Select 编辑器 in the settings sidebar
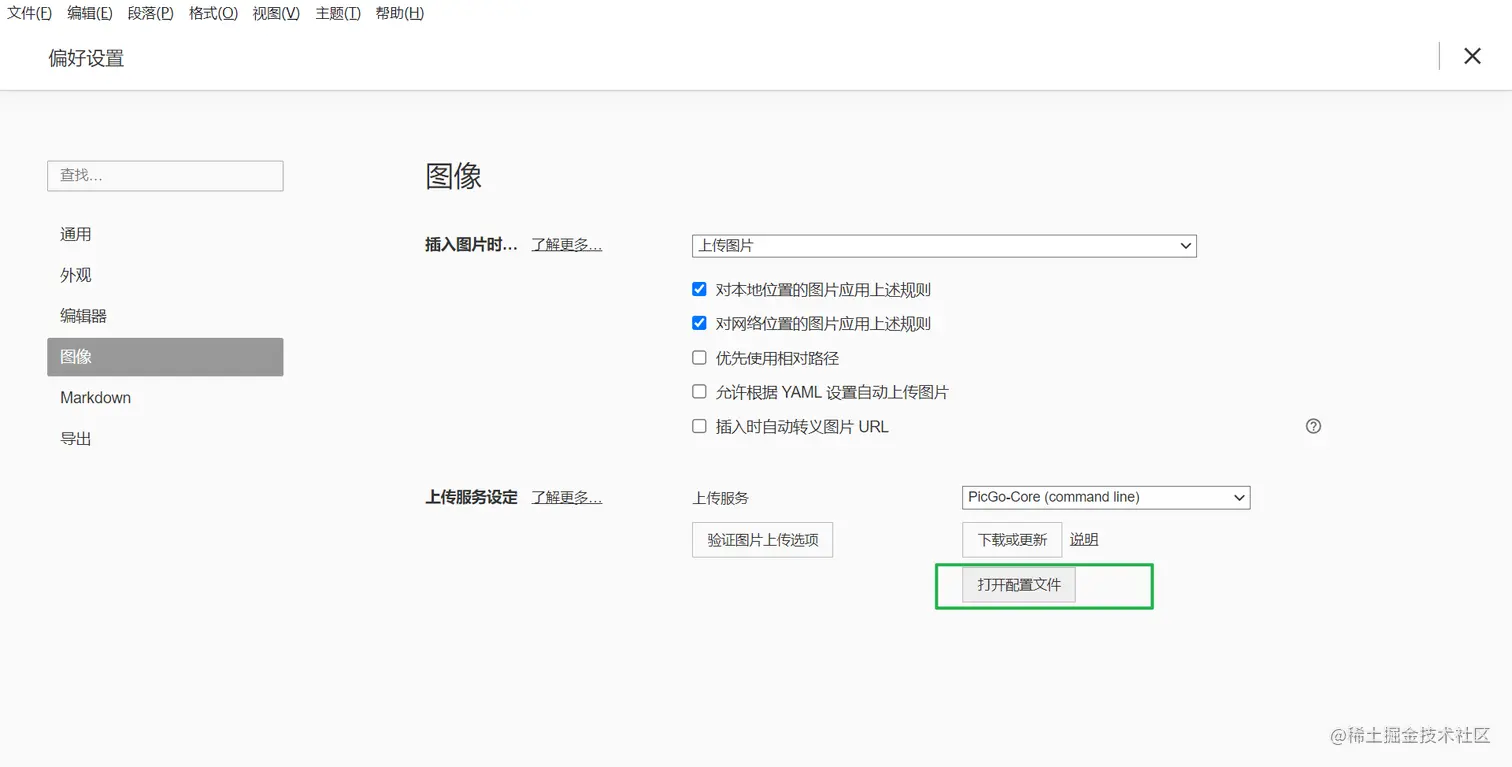 tap(165, 316)
